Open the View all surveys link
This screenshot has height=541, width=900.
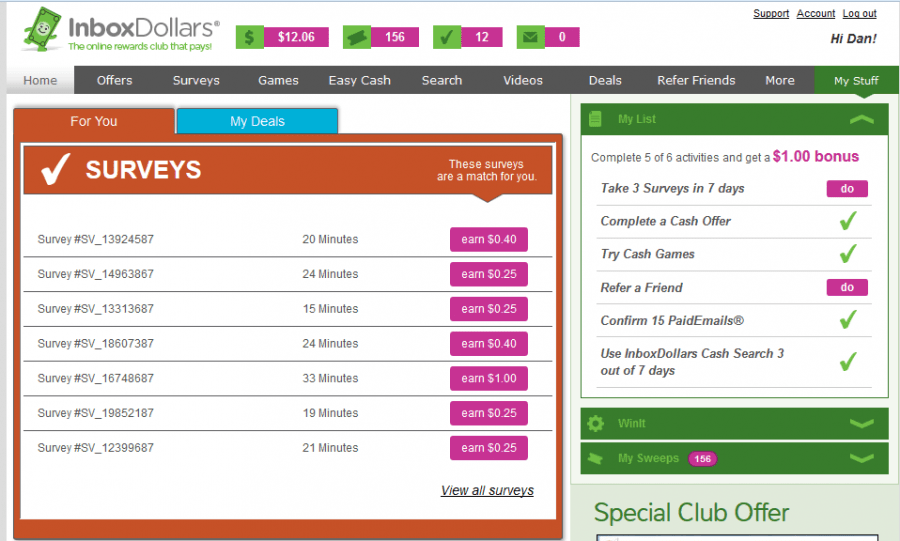pos(487,490)
